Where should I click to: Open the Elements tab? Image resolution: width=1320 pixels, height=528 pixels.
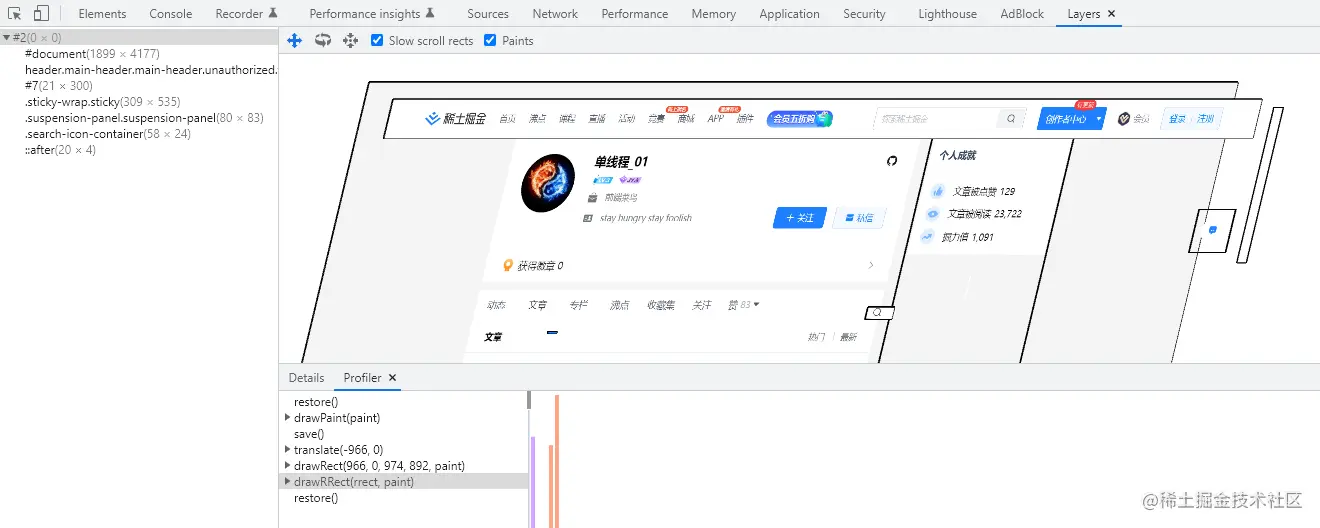point(102,14)
